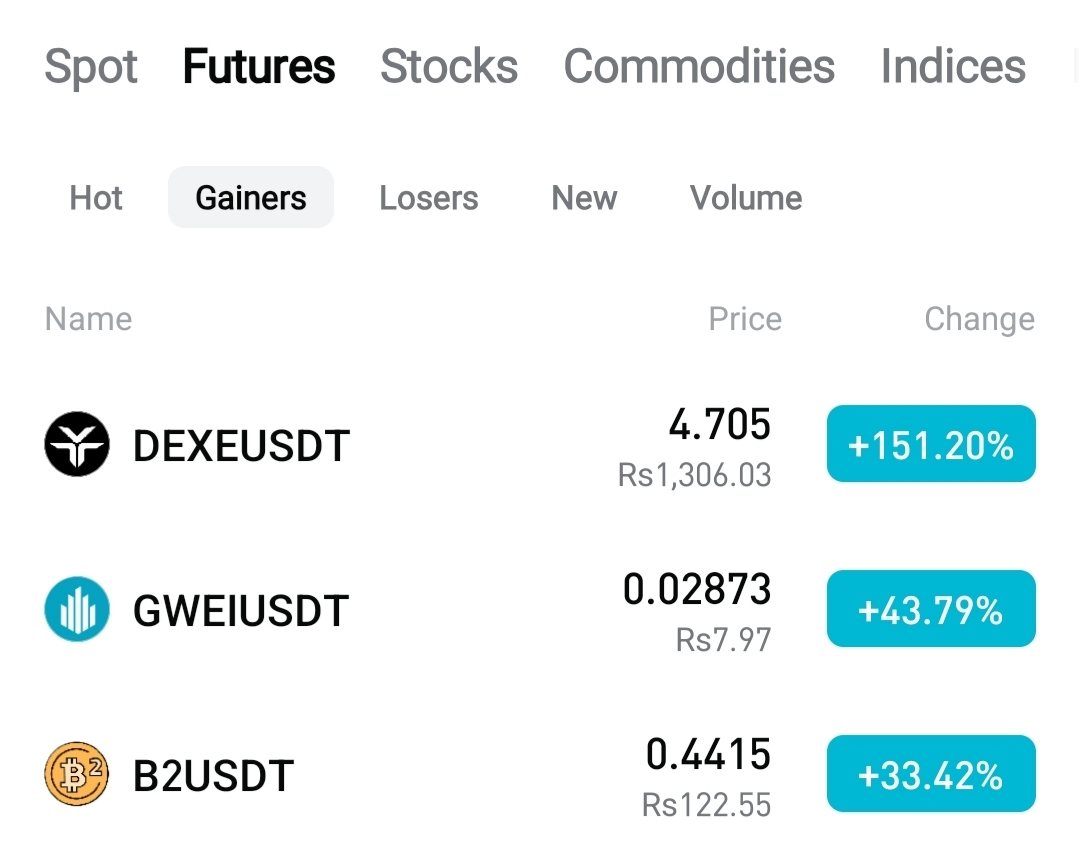Open the GWEIUSDT pair name
The image size is (1080, 855).
[x=241, y=610]
